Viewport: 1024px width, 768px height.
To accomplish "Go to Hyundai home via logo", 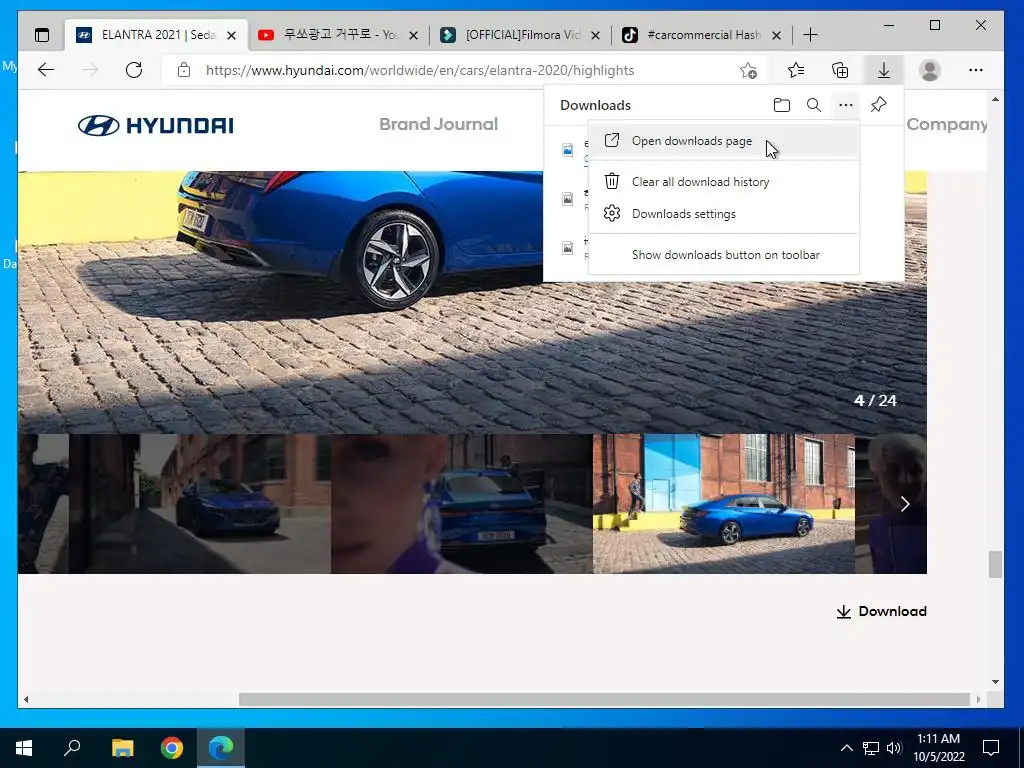I will point(155,125).
